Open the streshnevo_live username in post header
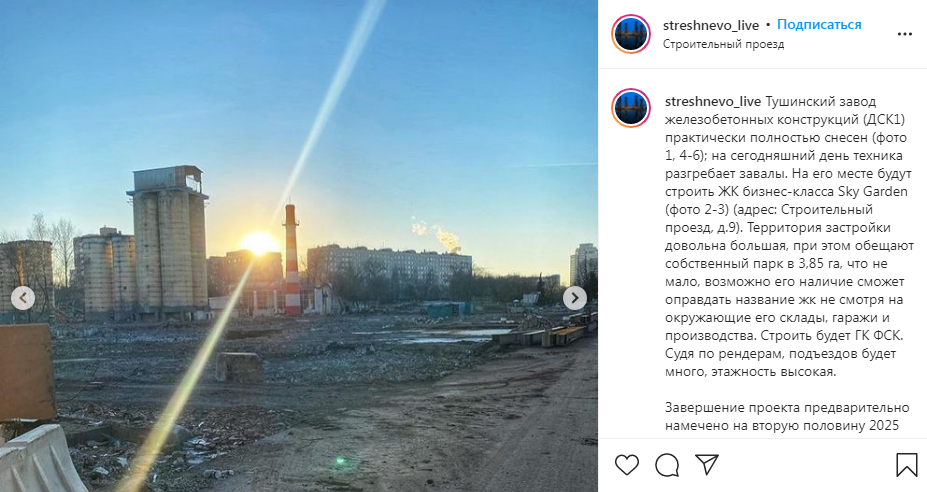The height and width of the screenshot is (492, 927). click(x=711, y=25)
